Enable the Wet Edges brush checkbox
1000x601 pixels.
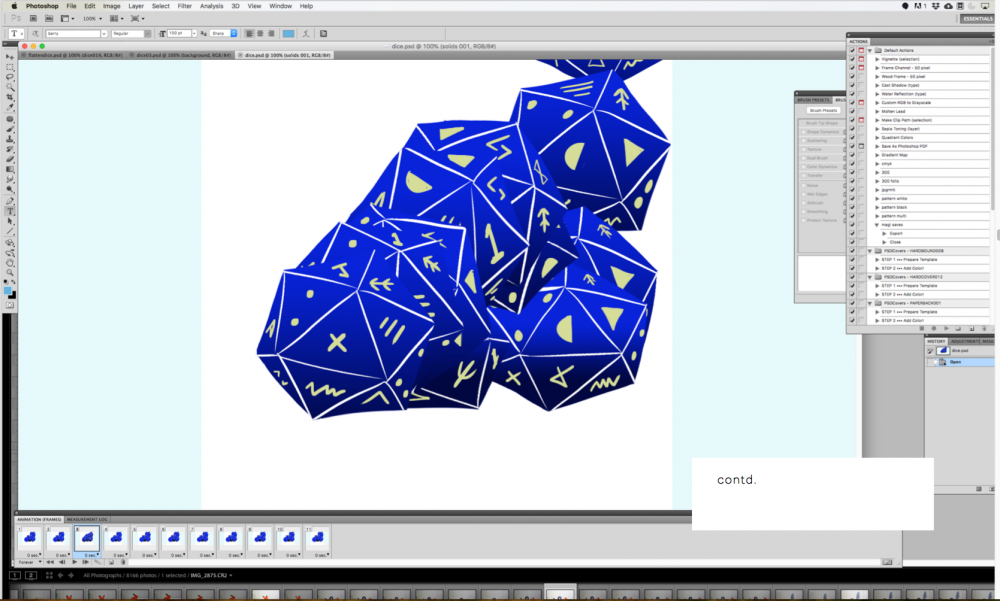[x=803, y=194]
